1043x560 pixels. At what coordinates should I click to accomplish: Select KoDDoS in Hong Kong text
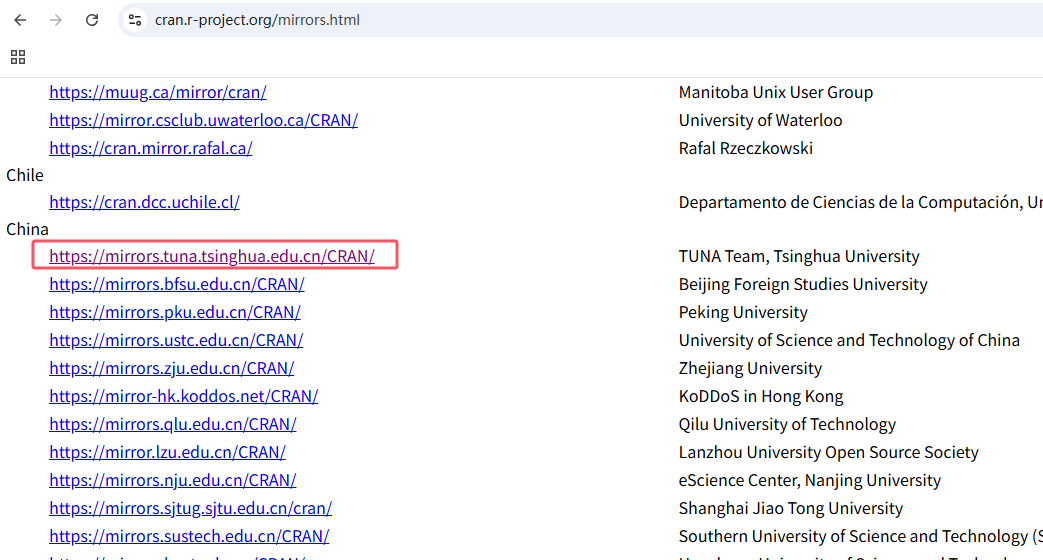[x=761, y=396]
